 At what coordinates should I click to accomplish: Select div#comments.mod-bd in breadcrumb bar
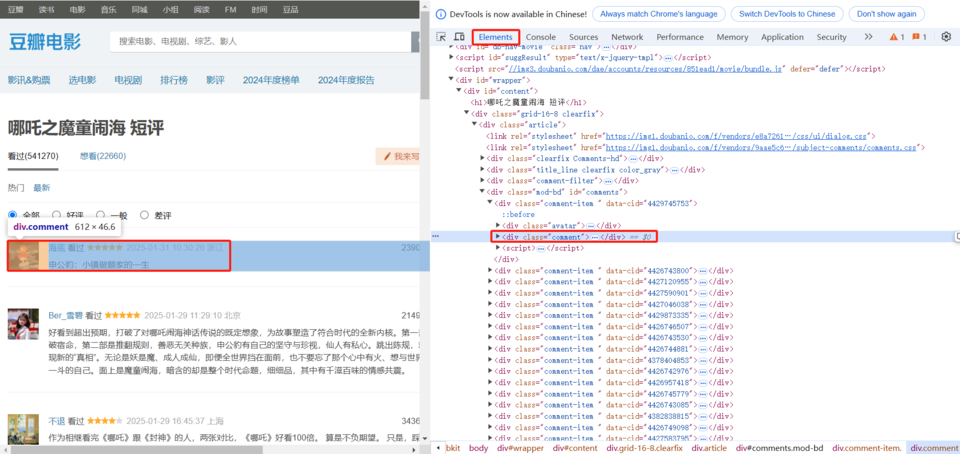pyautogui.click(x=779, y=448)
